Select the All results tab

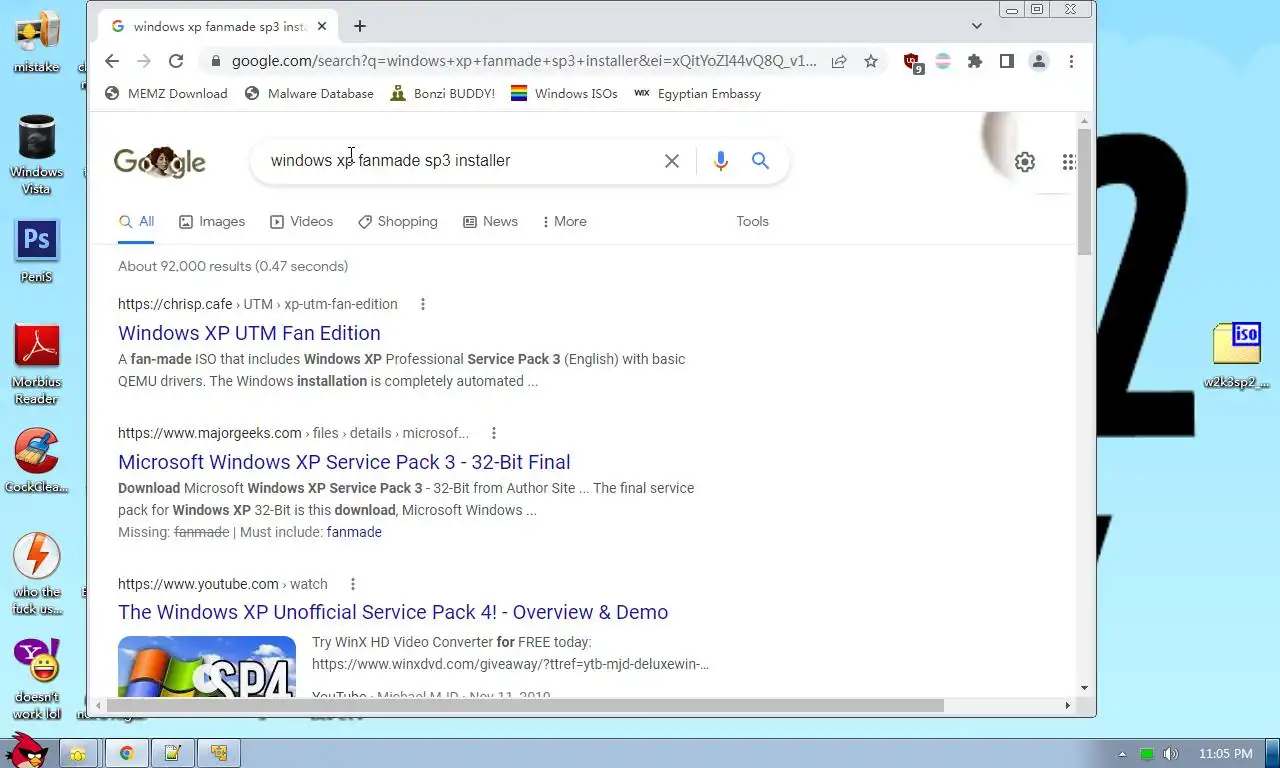pyautogui.click(x=136, y=222)
